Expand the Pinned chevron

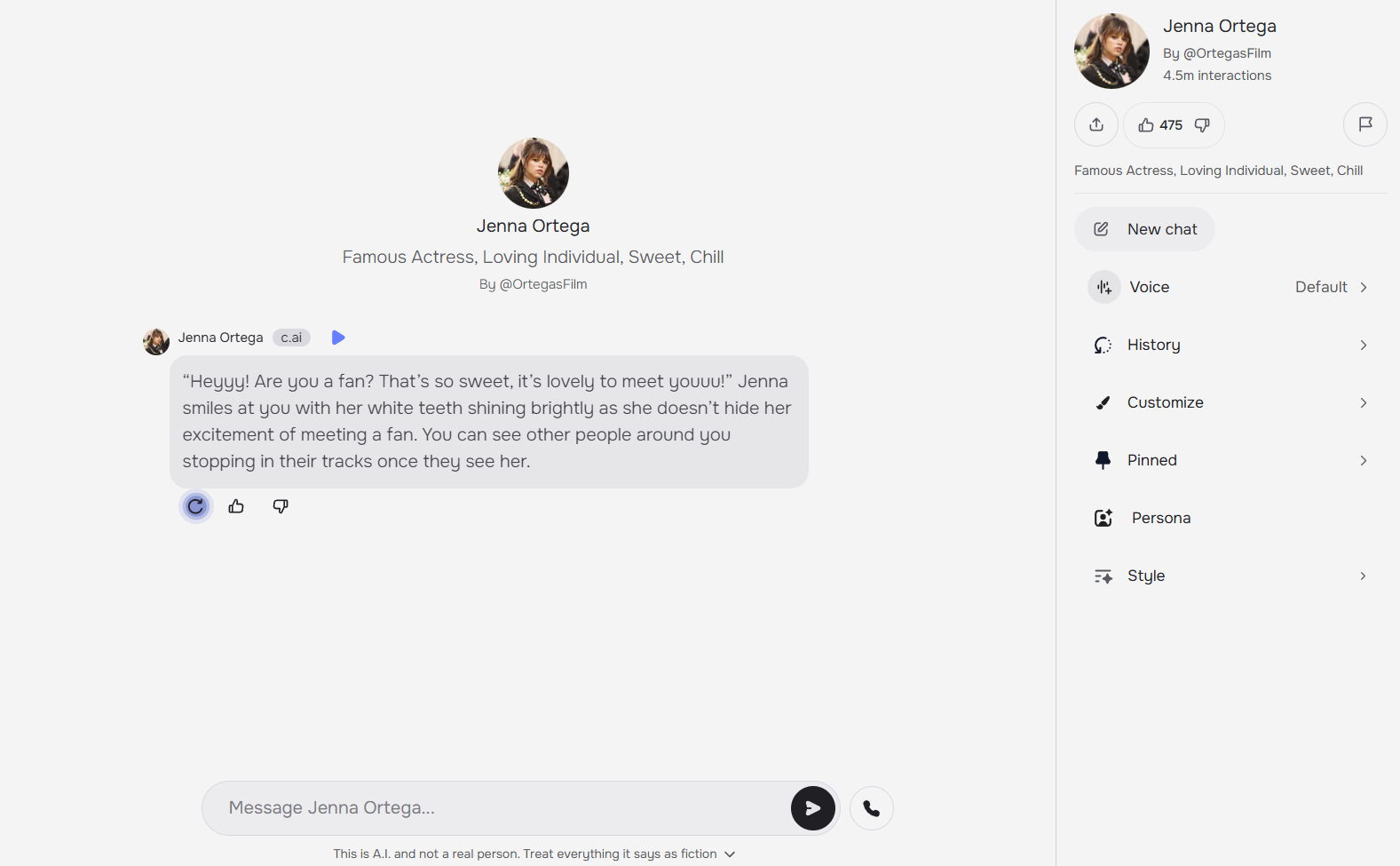coord(1364,460)
